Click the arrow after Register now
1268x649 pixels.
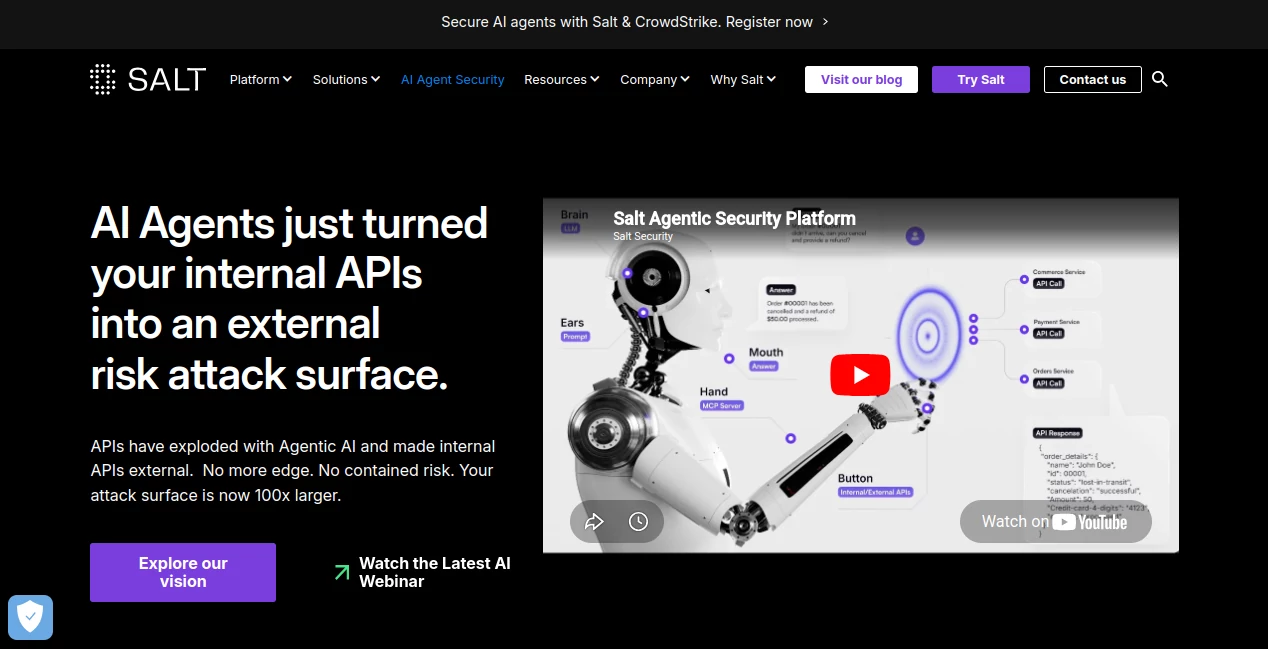coord(825,22)
